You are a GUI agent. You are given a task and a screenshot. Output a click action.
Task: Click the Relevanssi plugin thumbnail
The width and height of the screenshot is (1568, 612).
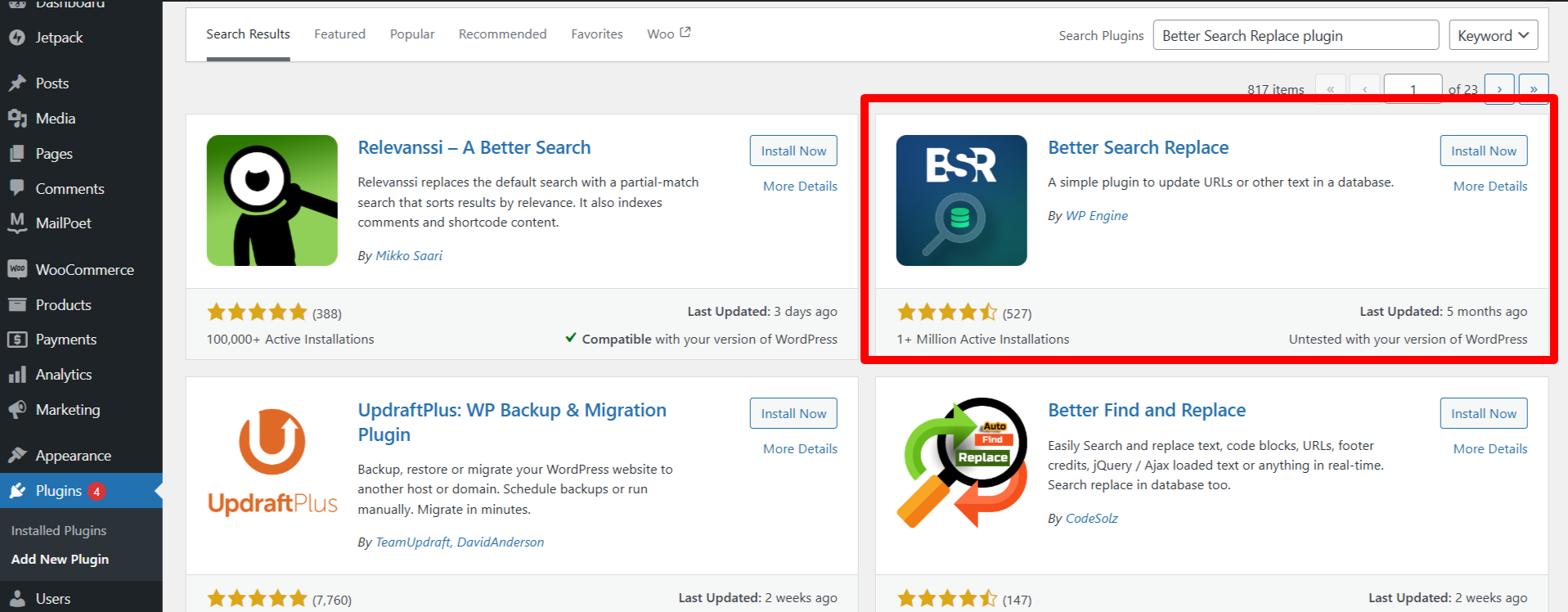[x=272, y=200]
